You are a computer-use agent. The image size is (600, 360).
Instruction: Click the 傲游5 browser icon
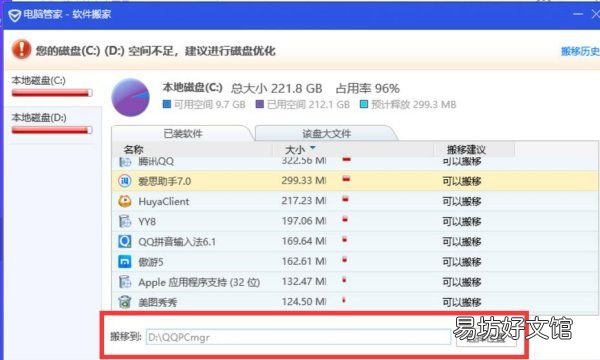tap(125, 262)
